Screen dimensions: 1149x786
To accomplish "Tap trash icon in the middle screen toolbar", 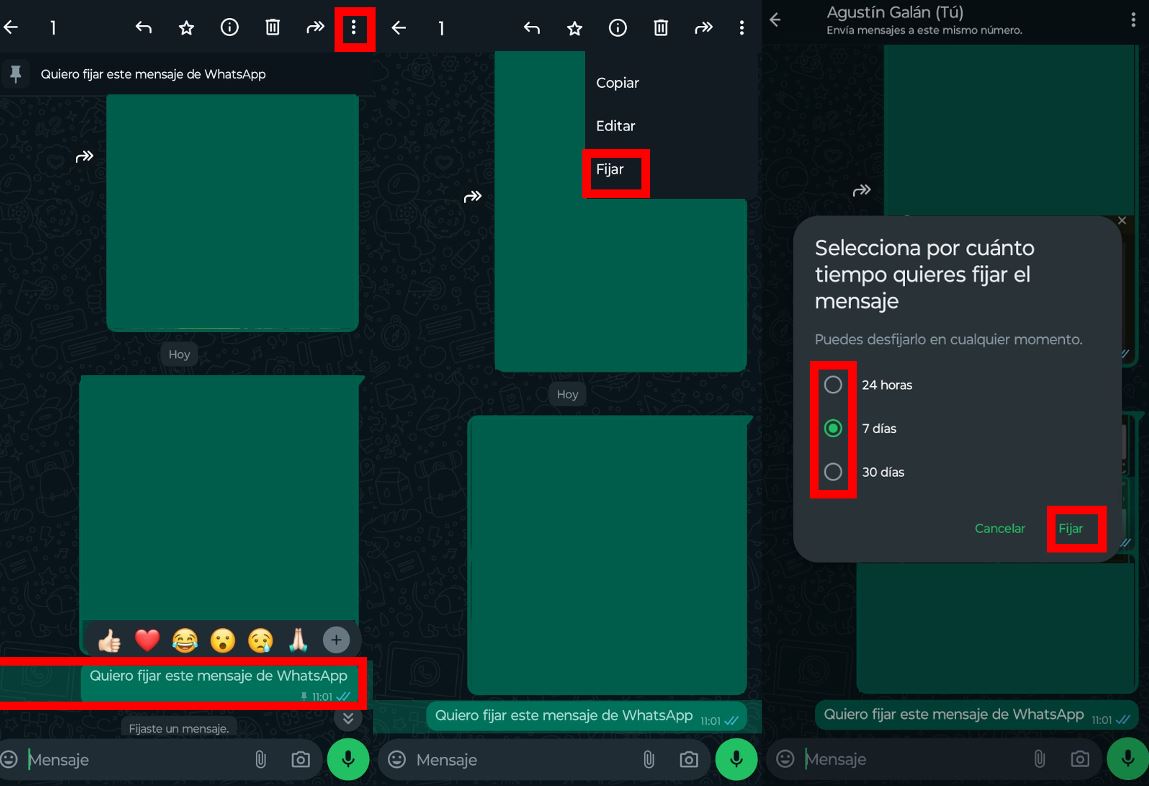I will 661,28.
